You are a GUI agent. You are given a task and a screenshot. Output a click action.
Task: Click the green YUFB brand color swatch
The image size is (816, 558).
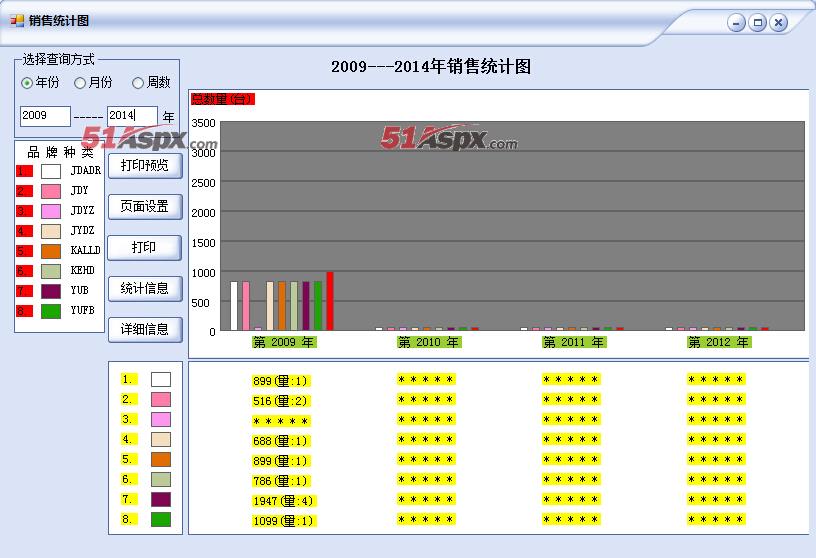tap(51, 311)
